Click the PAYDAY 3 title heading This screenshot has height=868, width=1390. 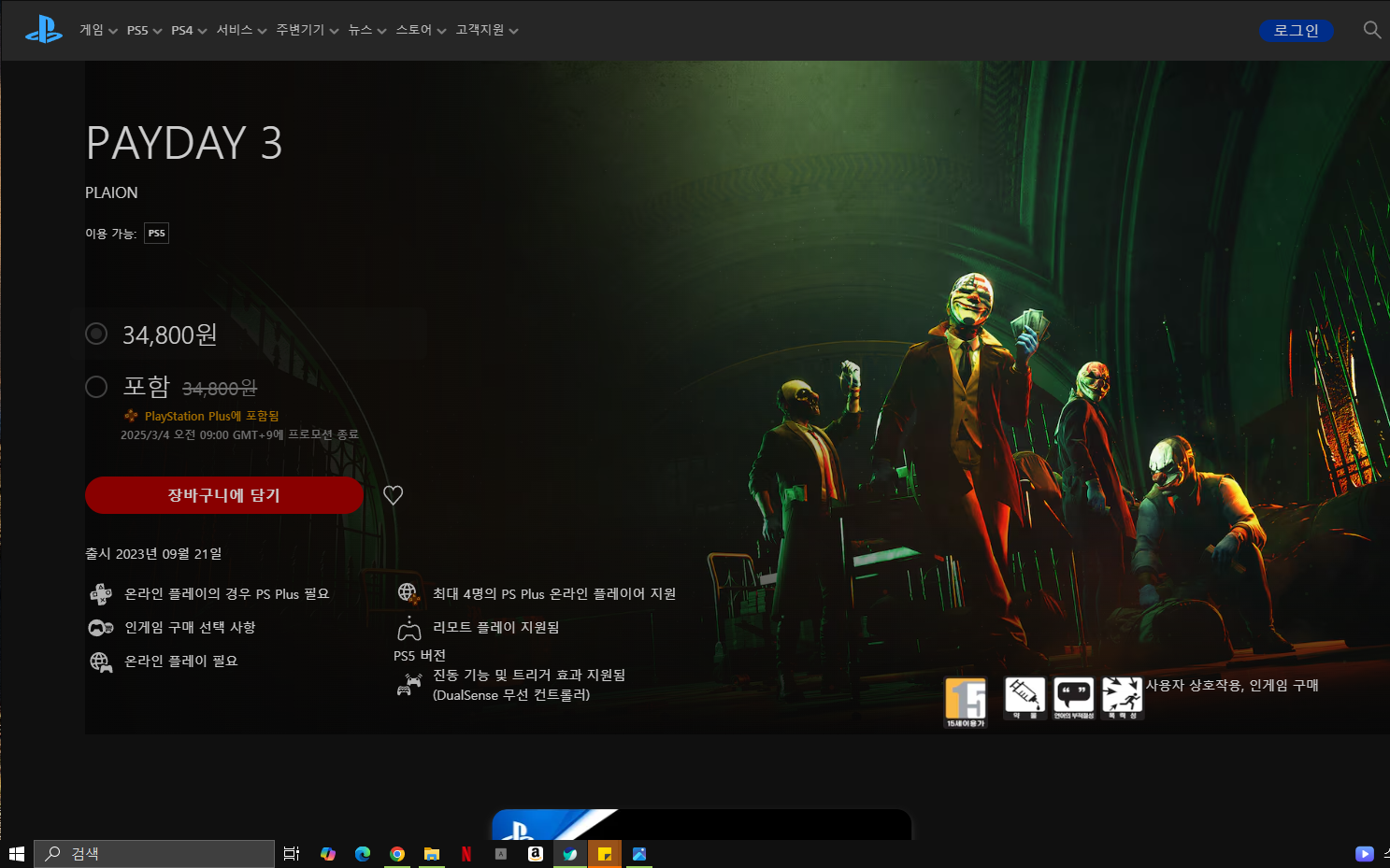pos(184,143)
